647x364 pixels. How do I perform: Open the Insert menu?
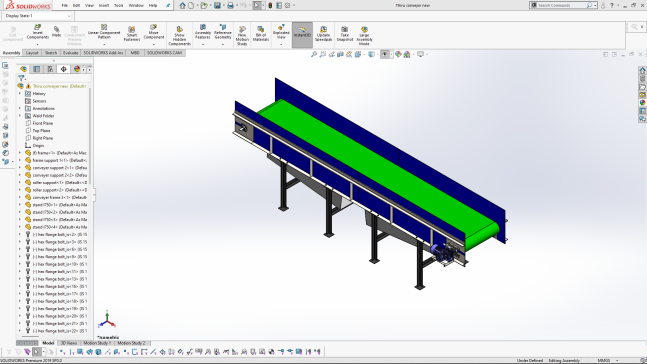[x=104, y=5]
